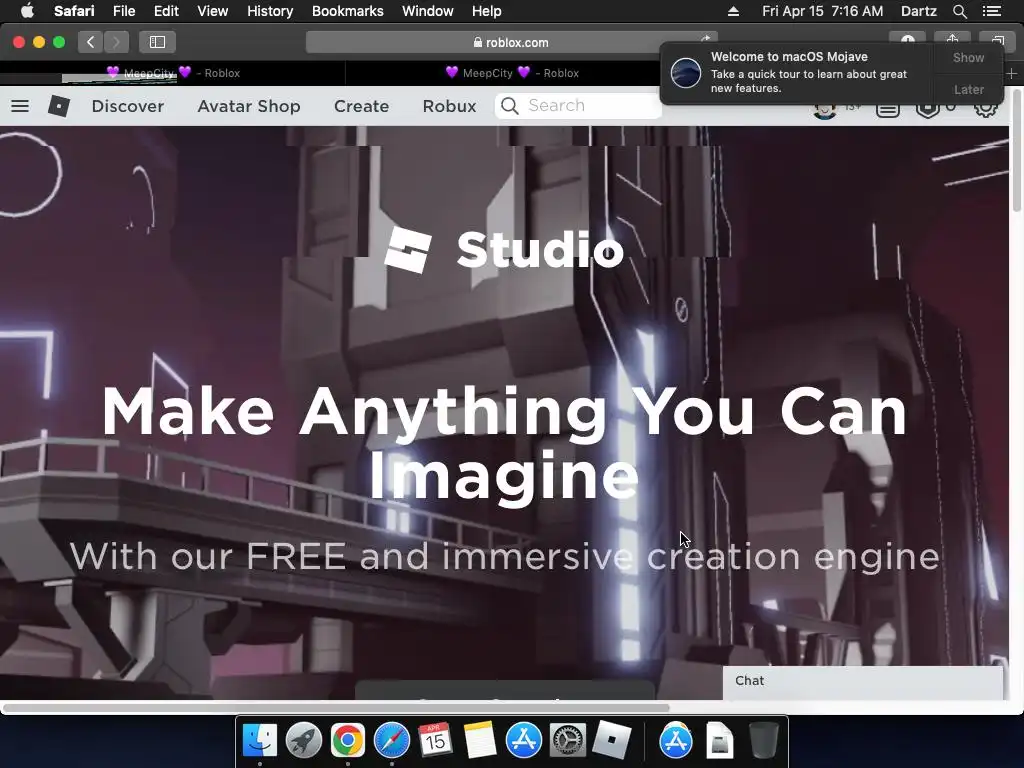Open the Safari menu
Image resolution: width=1024 pixels, height=768 pixels.
[x=74, y=11]
